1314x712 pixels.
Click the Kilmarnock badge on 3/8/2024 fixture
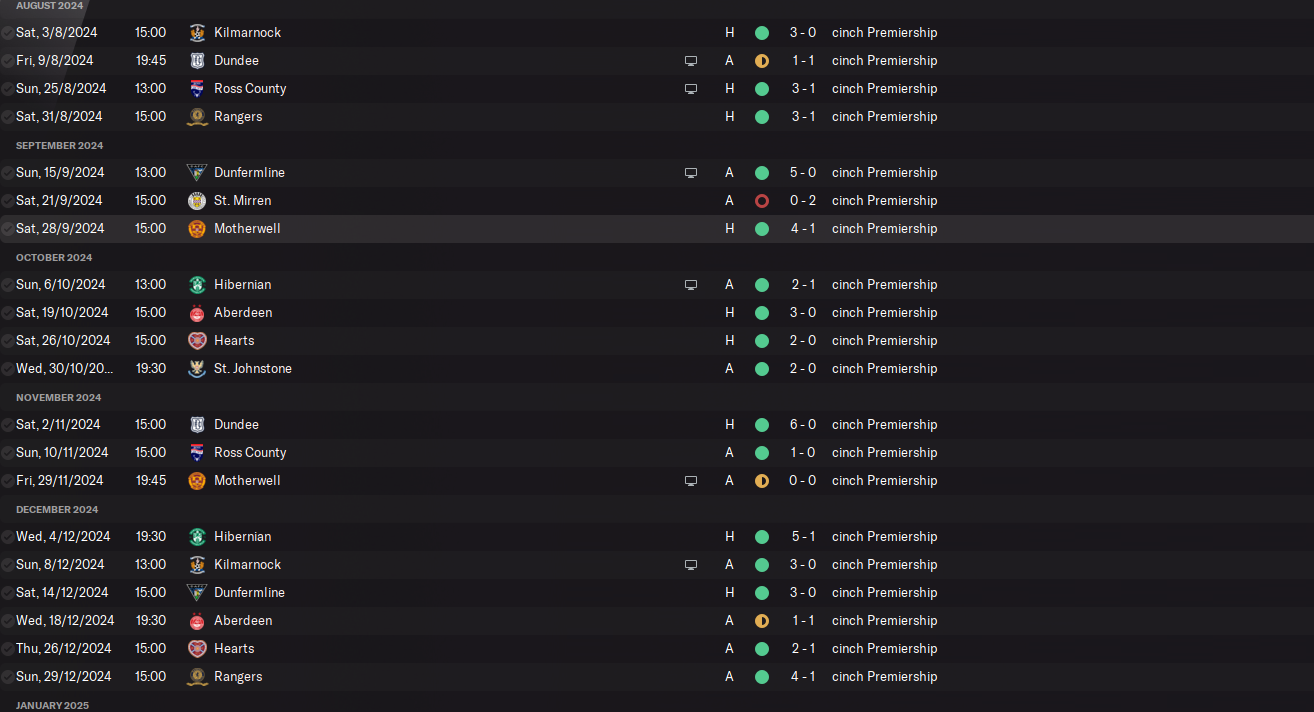[197, 33]
